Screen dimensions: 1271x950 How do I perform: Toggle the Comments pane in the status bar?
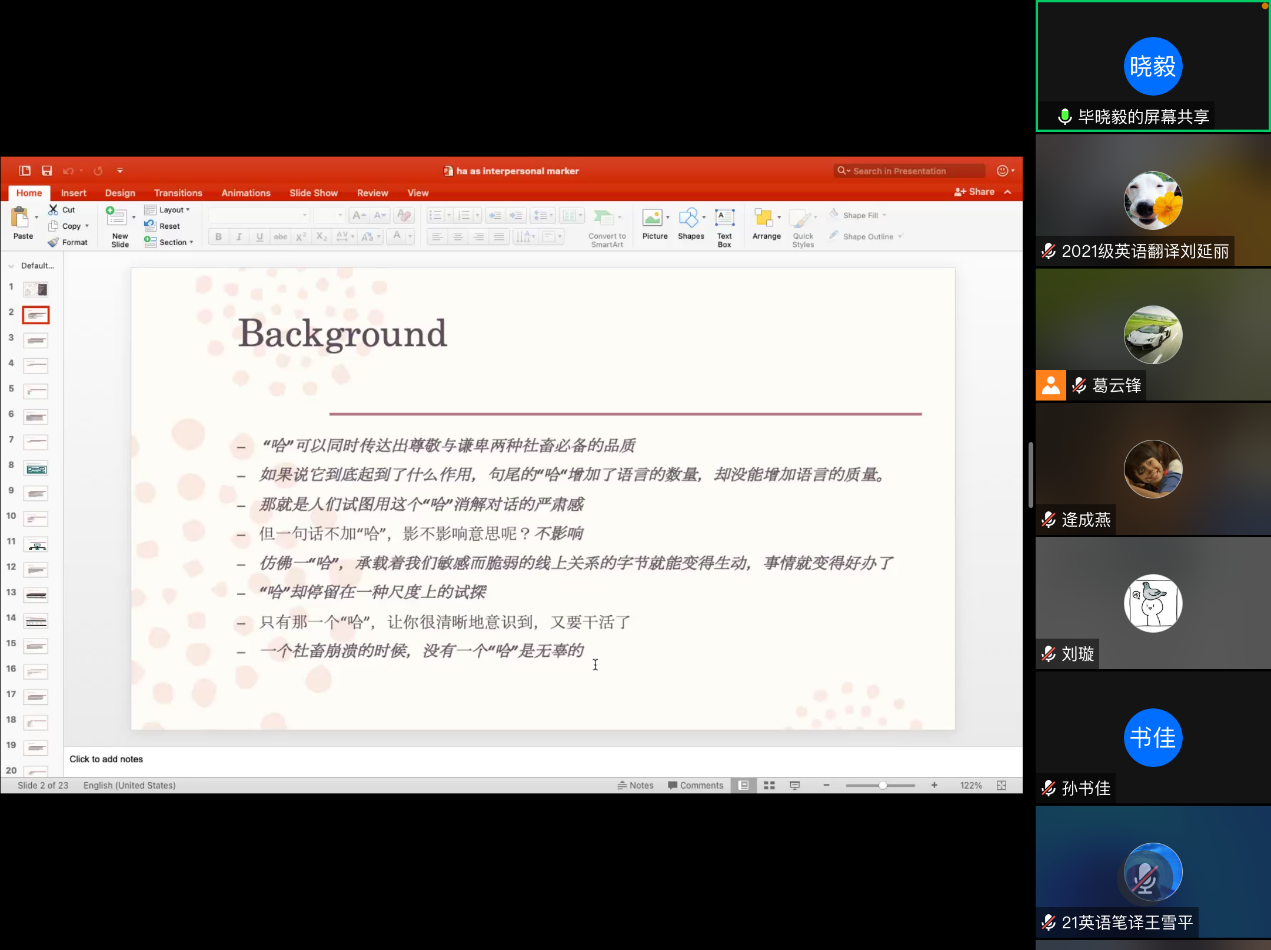click(x=695, y=785)
